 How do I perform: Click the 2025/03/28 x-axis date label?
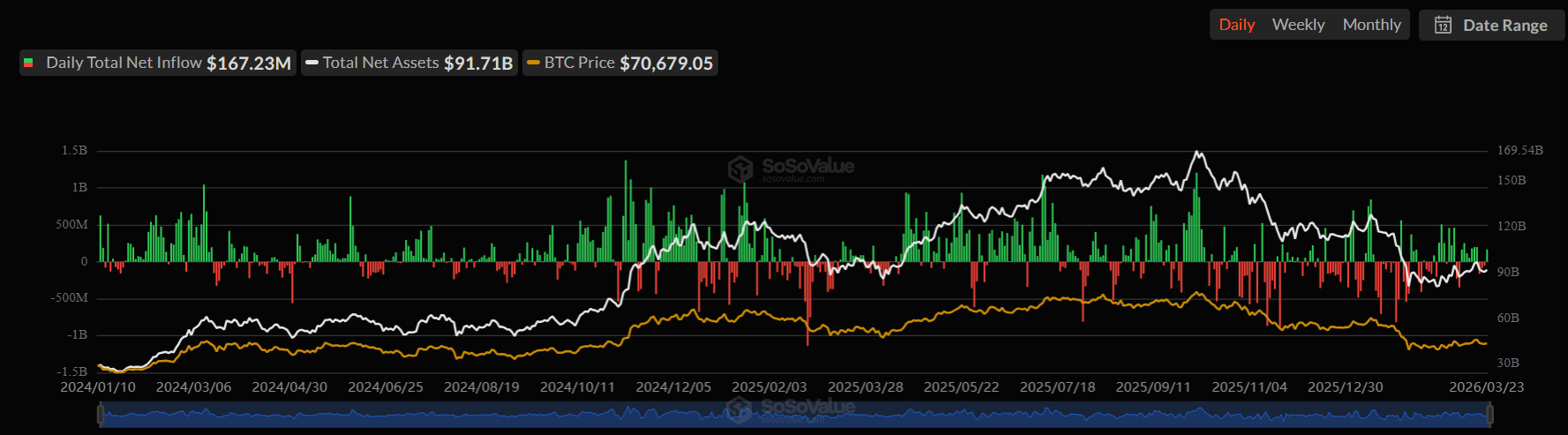(866, 387)
